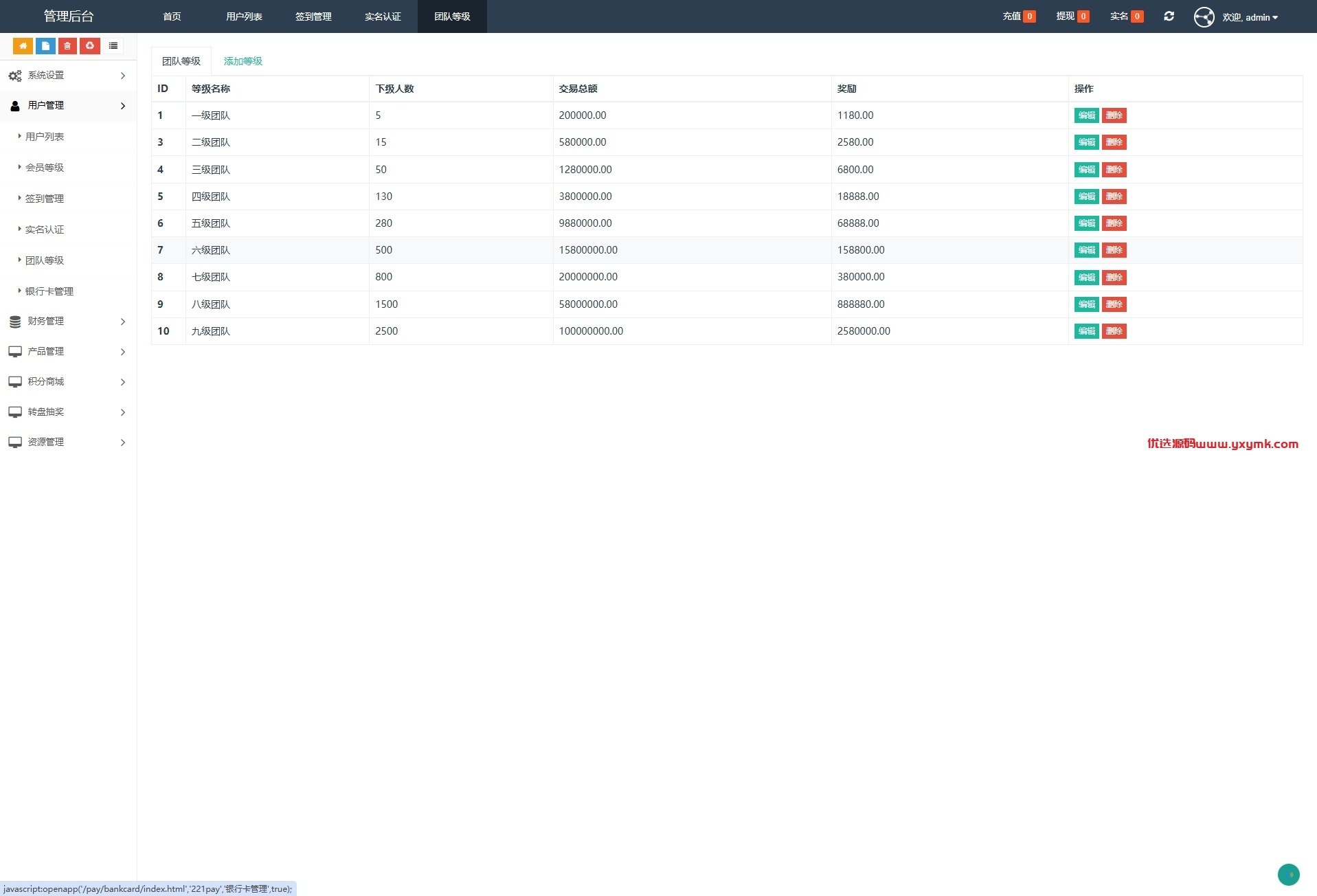Delete the 二级团队 row
The width and height of the screenshot is (1317, 896).
tap(1114, 142)
